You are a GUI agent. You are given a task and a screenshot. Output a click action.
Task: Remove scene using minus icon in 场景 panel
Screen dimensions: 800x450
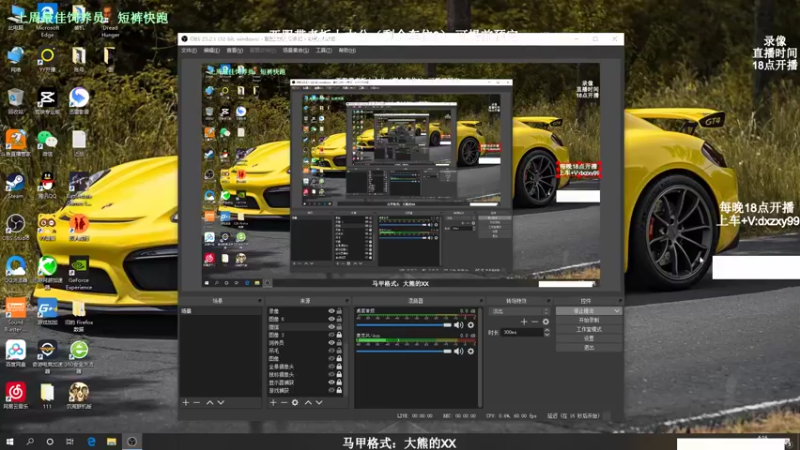[x=197, y=403]
